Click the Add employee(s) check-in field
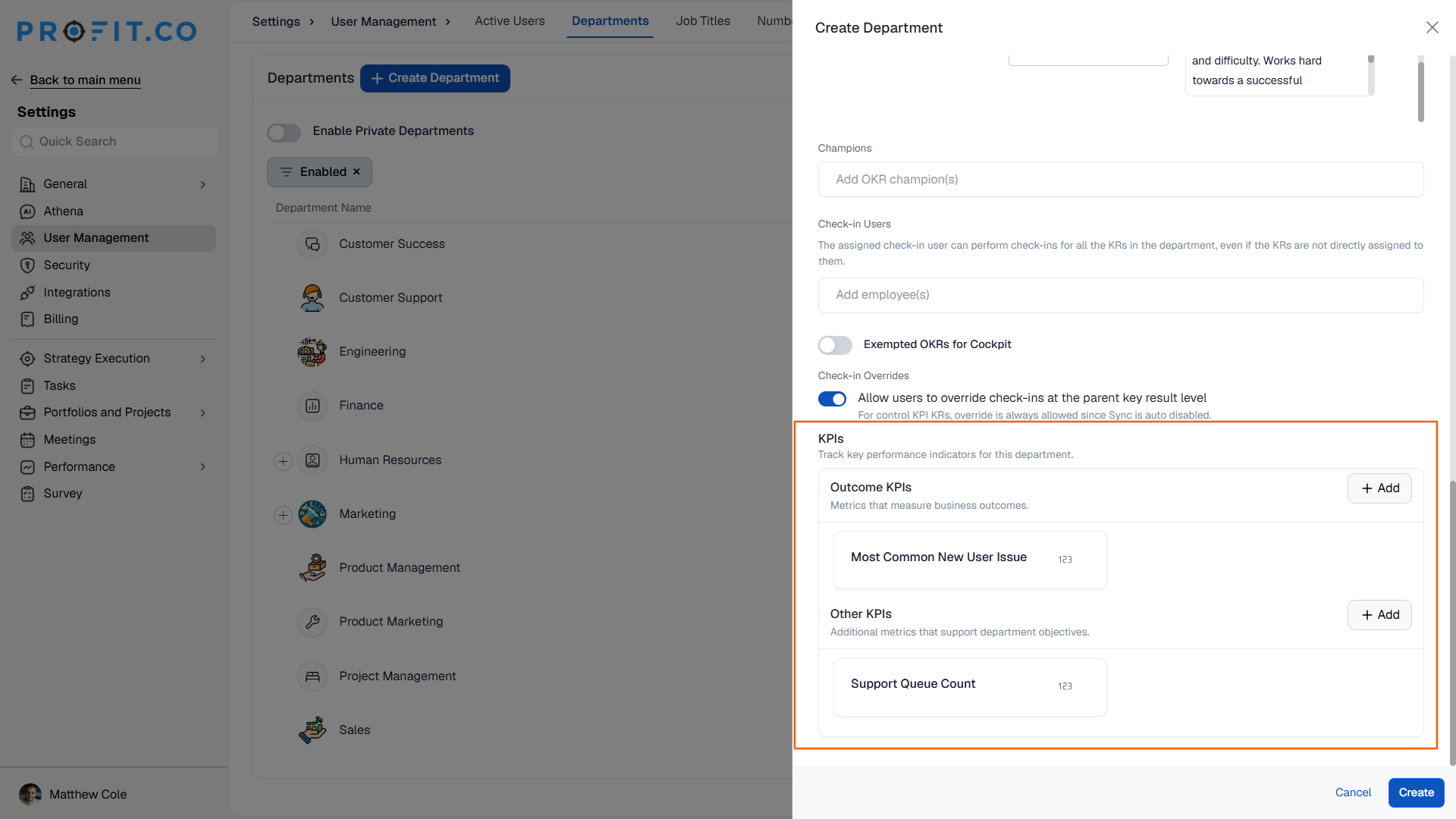Screen dimensions: 1456x819 pyautogui.click(x=1121, y=295)
